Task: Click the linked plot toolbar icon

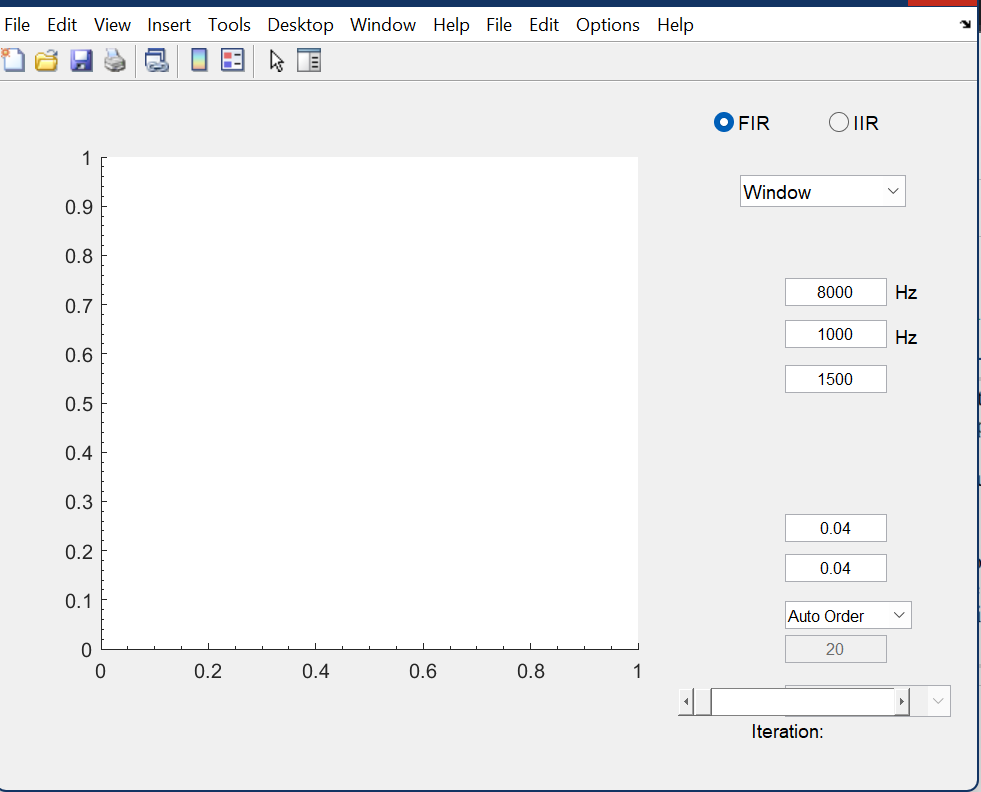Action: click(156, 60)
